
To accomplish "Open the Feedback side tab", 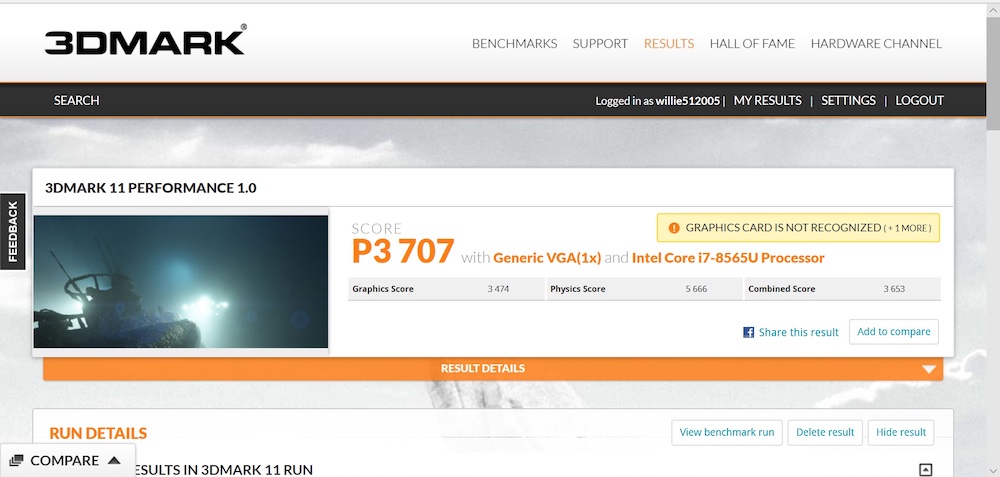I will (x=13, y=232).
